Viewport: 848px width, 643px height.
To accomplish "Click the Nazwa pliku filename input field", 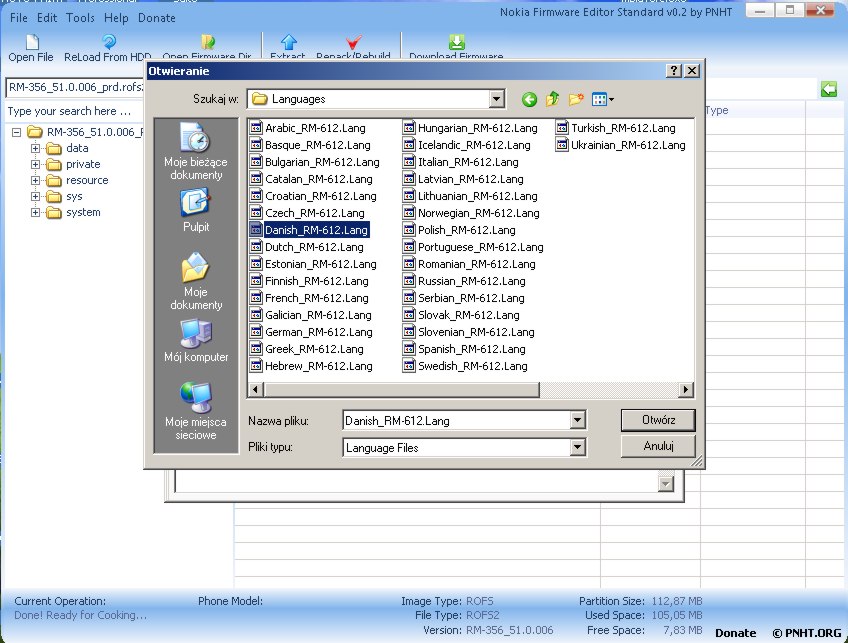I will (x=456, y=420).
